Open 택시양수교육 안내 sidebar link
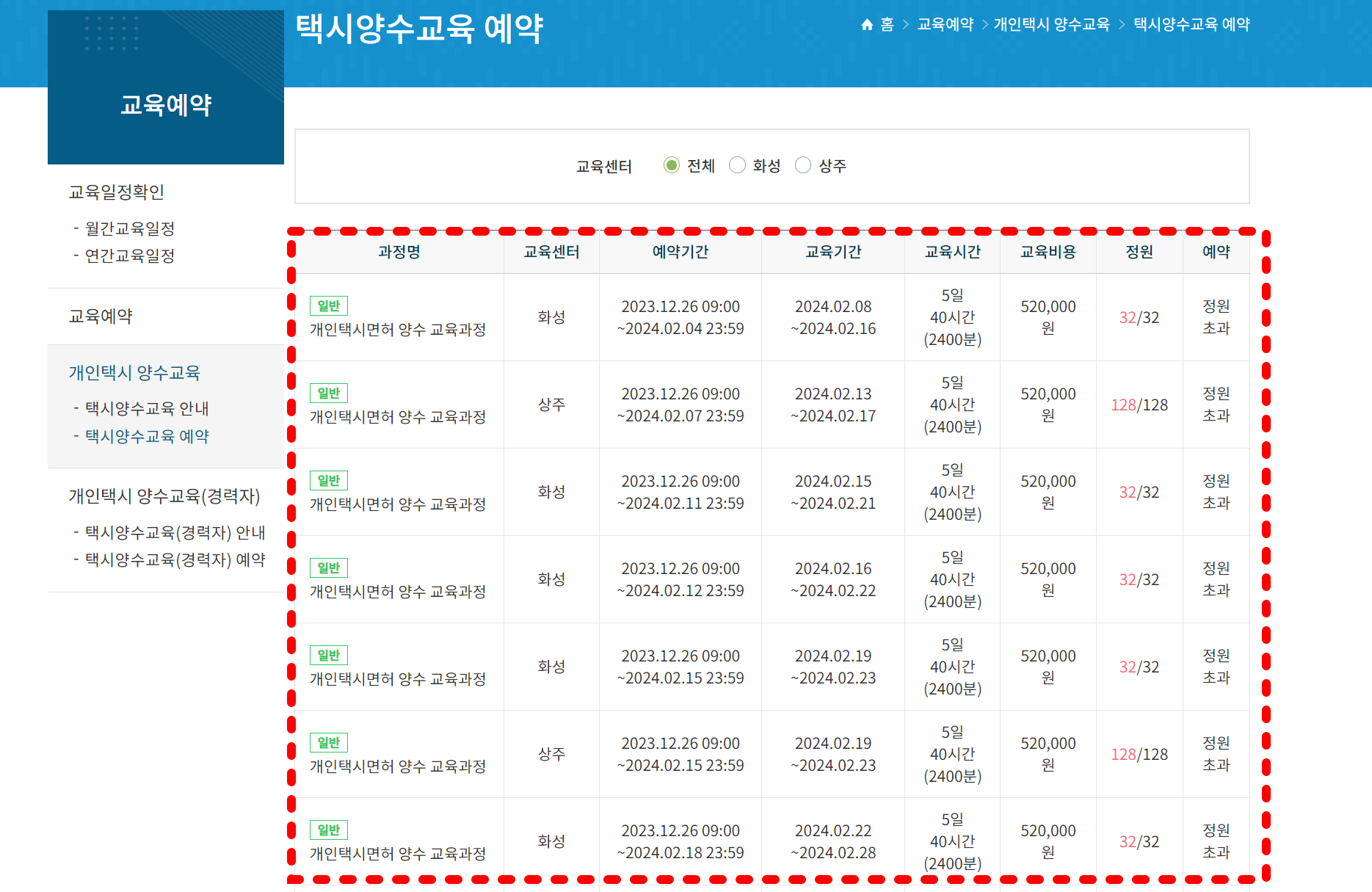Viewport: 1372px width, 892px height. (147, 408)
